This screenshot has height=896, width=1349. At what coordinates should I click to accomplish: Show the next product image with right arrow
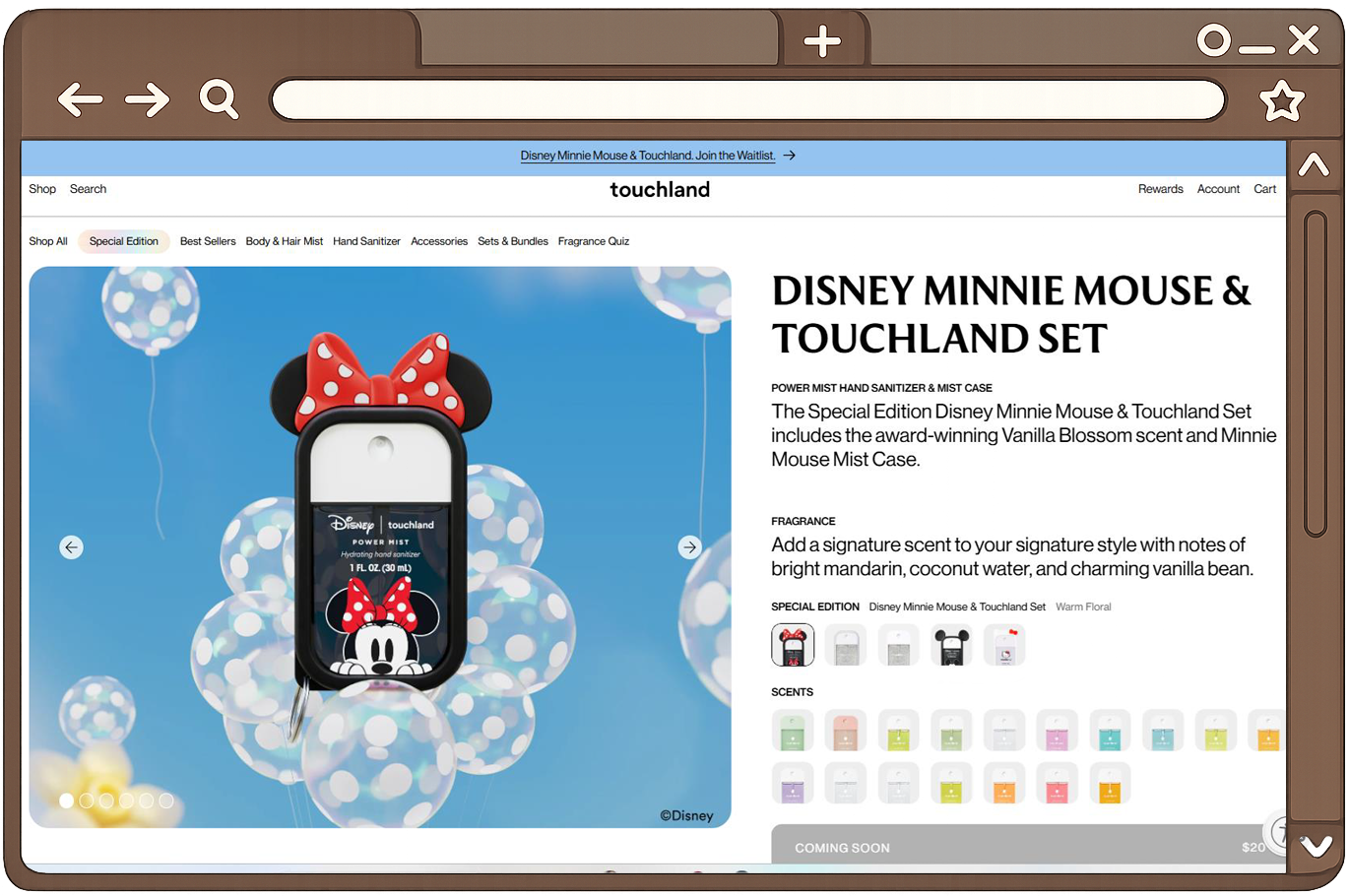pyautogui.click(x=690, y=547)
